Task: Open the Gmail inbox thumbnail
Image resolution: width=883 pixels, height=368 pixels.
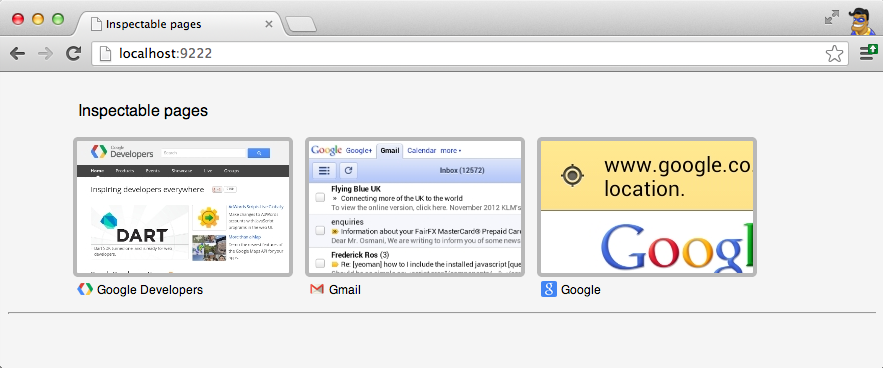Action: tap(415, 207)
